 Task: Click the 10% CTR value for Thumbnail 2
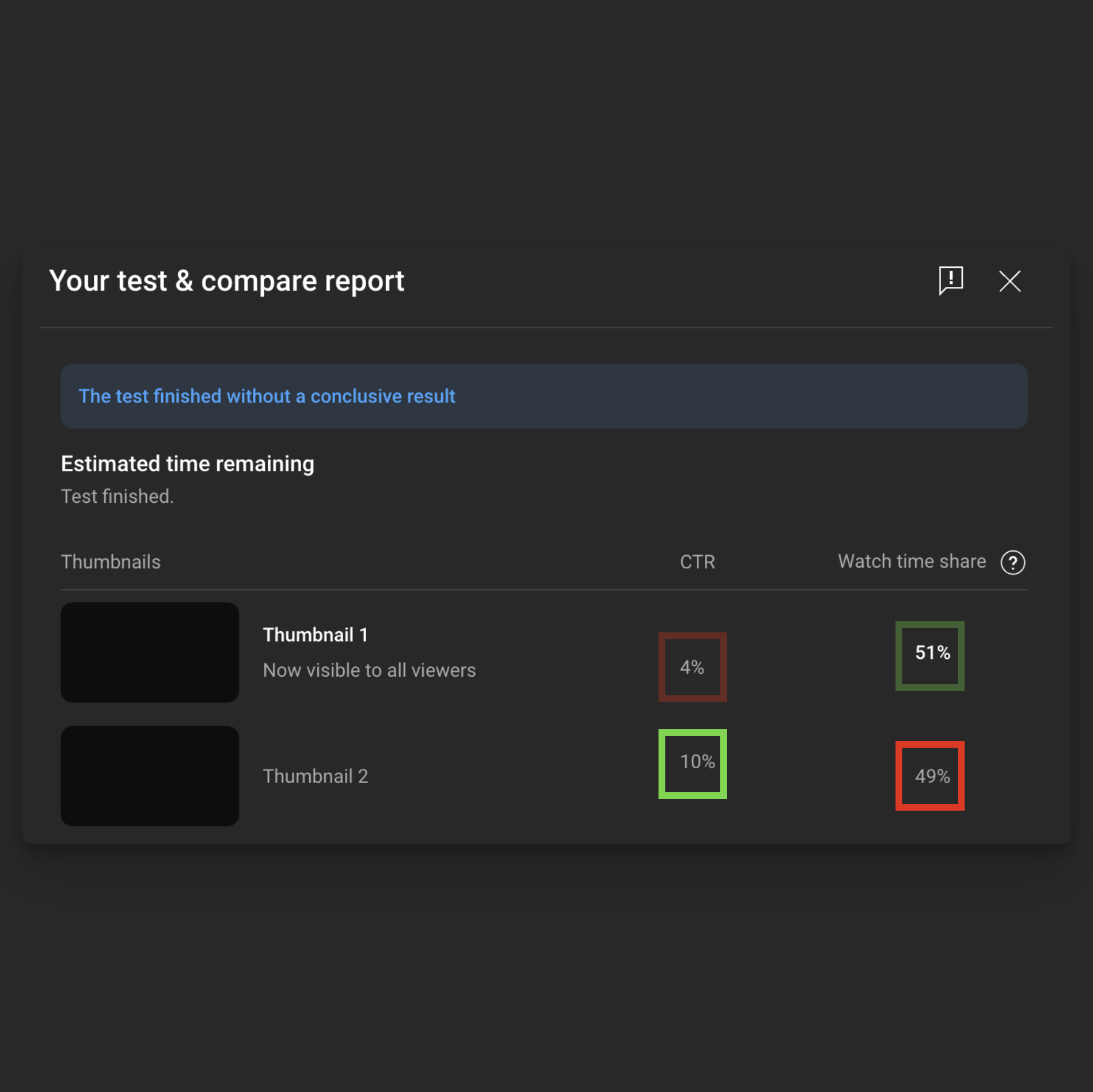697,762
